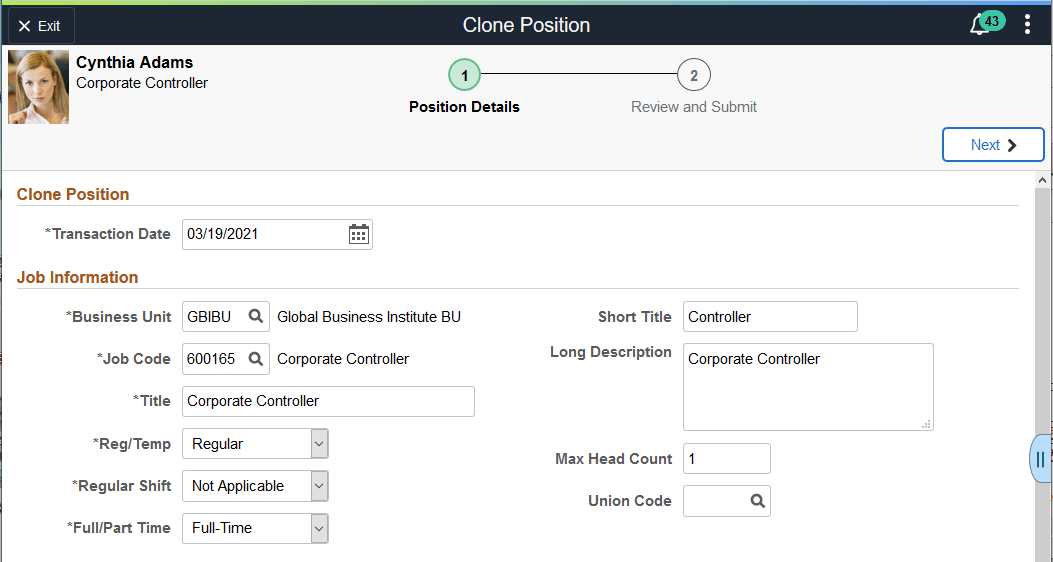Click Cynthia Adams profile photo

(x=38, y=87)
